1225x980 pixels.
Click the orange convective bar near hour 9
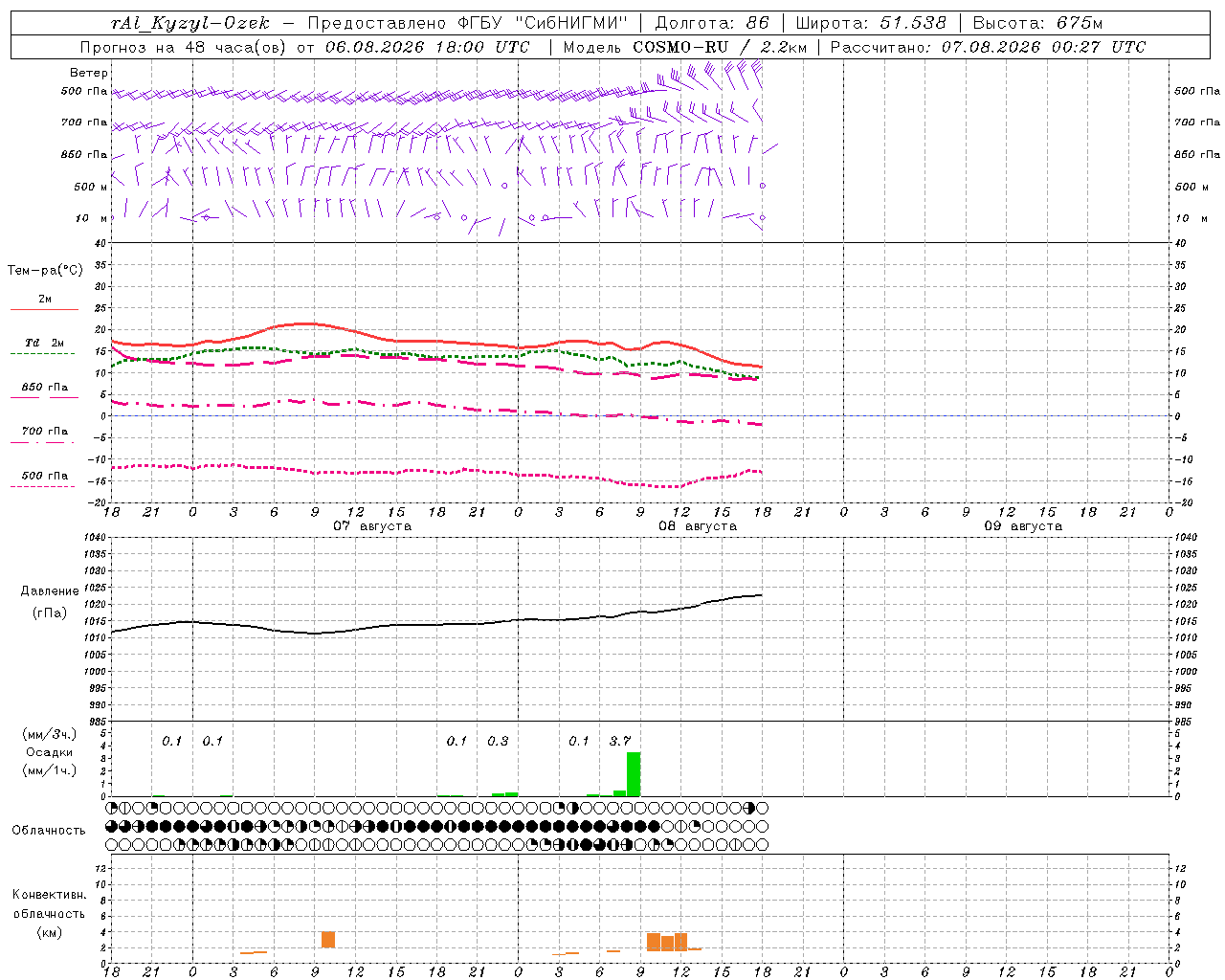328,940
